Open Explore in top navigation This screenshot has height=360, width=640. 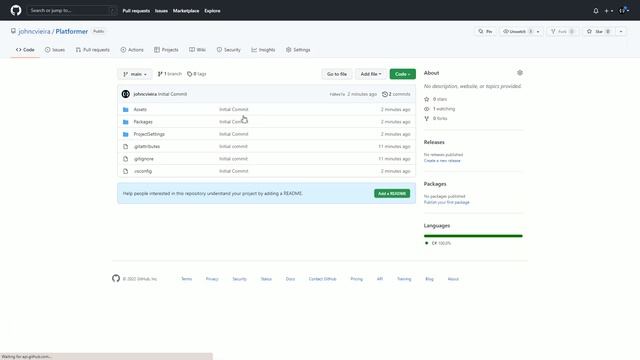[x=212, y=11]
